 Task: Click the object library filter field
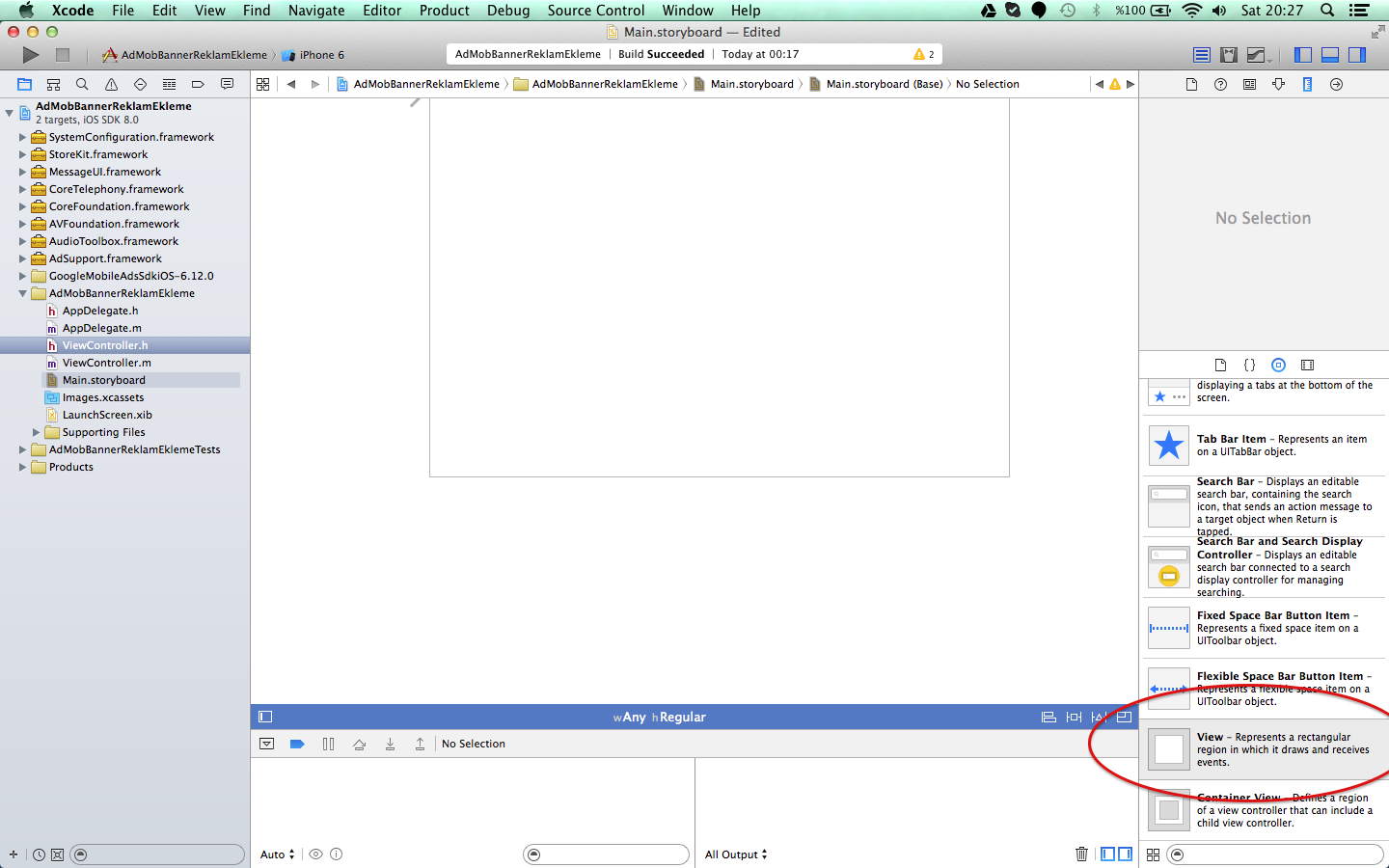(1275, 854)
